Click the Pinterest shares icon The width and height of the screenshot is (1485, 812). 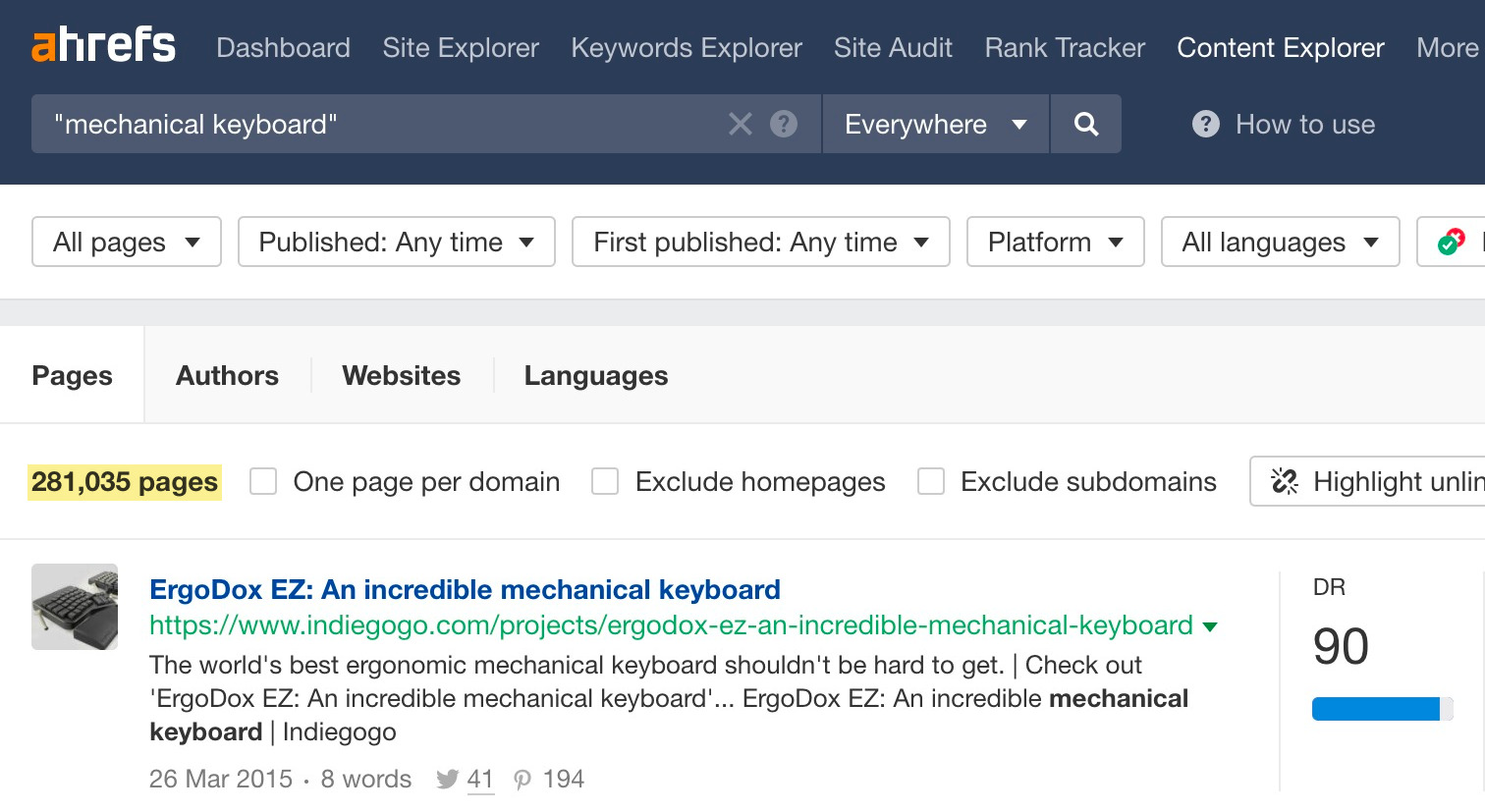522,780
